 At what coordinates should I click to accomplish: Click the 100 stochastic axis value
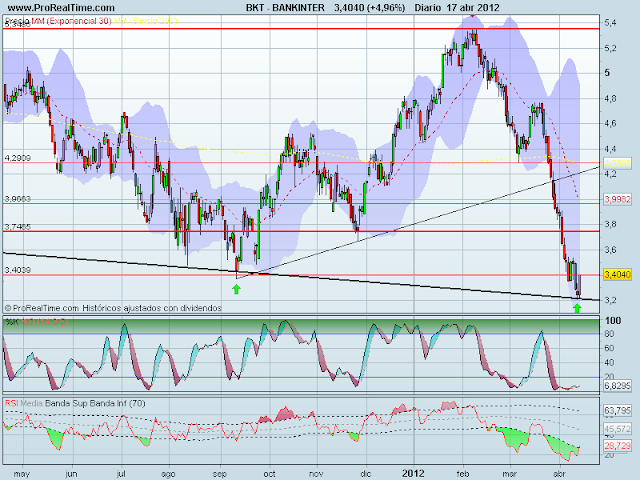(x=613, y=320)
